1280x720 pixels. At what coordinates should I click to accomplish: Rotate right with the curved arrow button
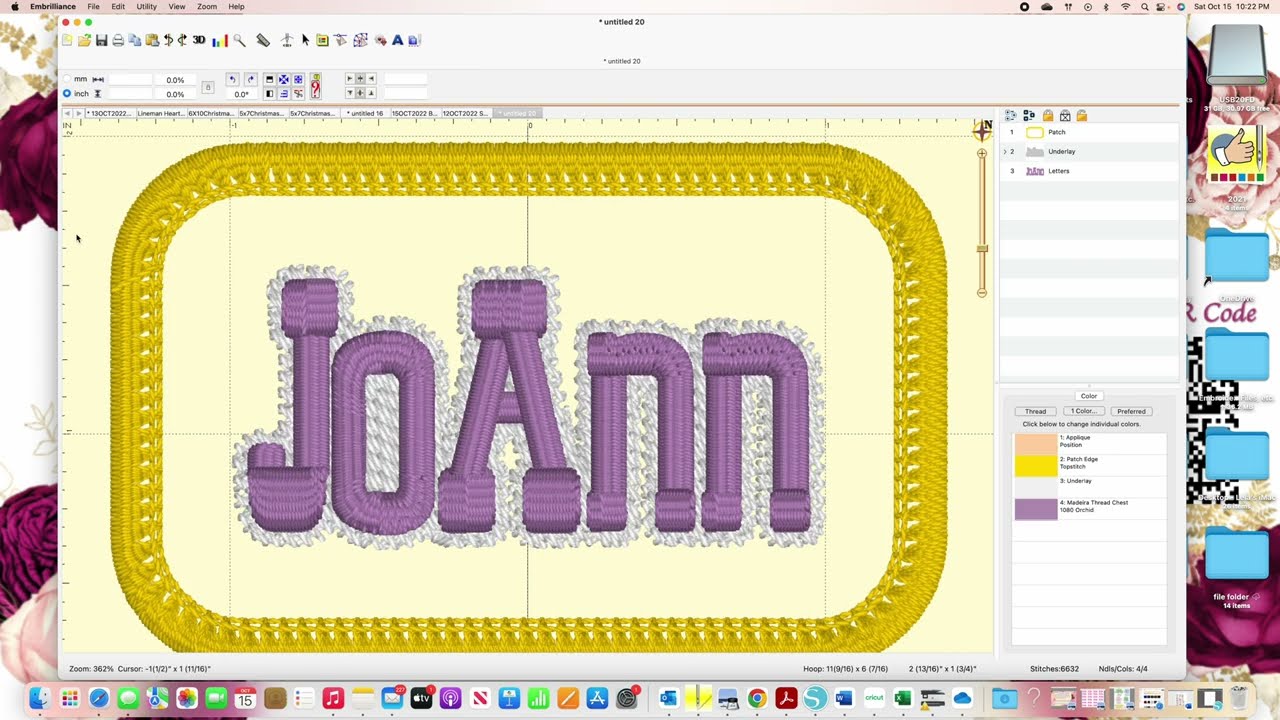tap(251, 79)
